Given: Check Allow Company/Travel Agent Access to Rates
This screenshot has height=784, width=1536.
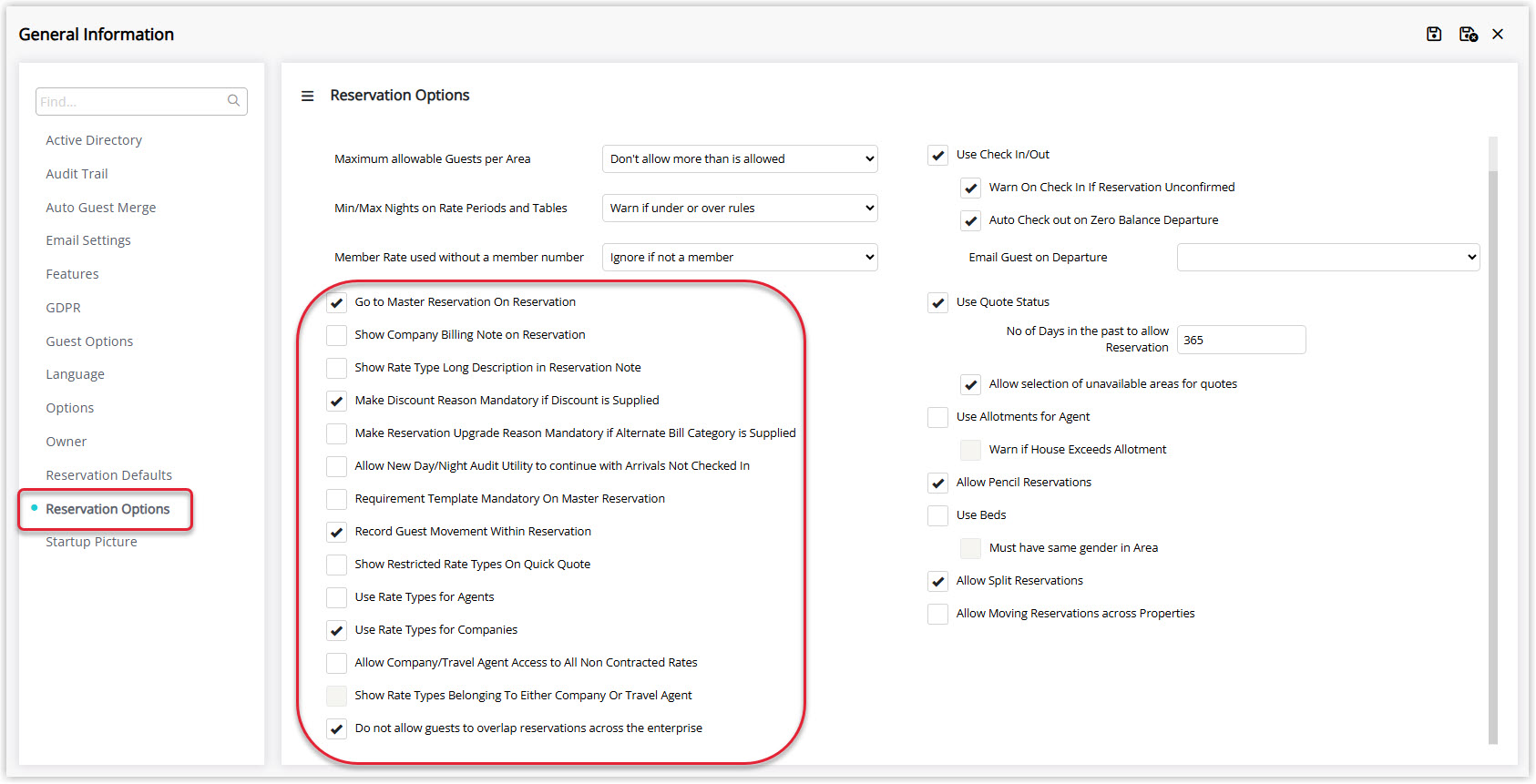Looking at the screenshot, I should 337,663.
